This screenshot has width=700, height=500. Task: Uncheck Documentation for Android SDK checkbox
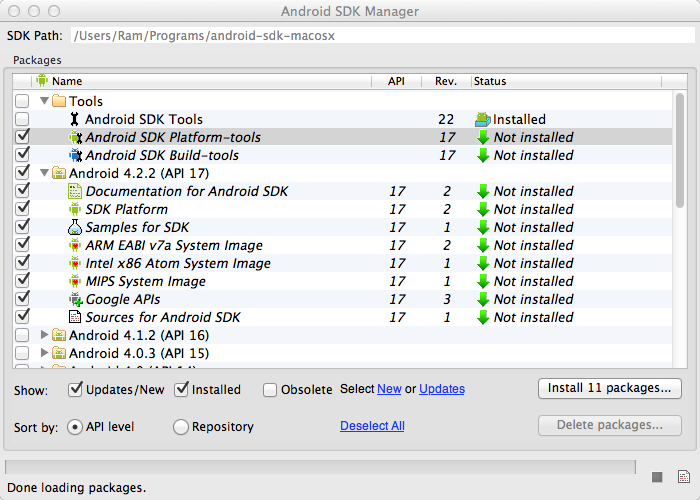tap(22, 190)
